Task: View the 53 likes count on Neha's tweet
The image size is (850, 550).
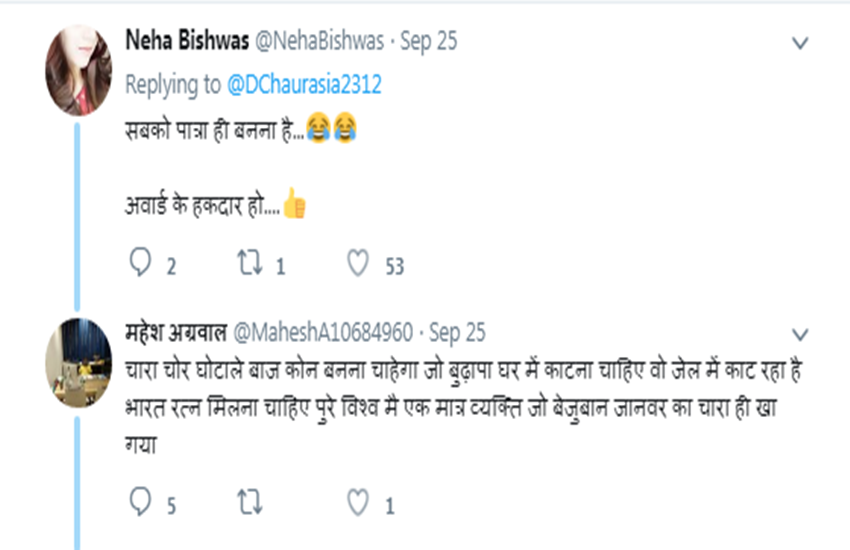Action: (x=394, y=266)
